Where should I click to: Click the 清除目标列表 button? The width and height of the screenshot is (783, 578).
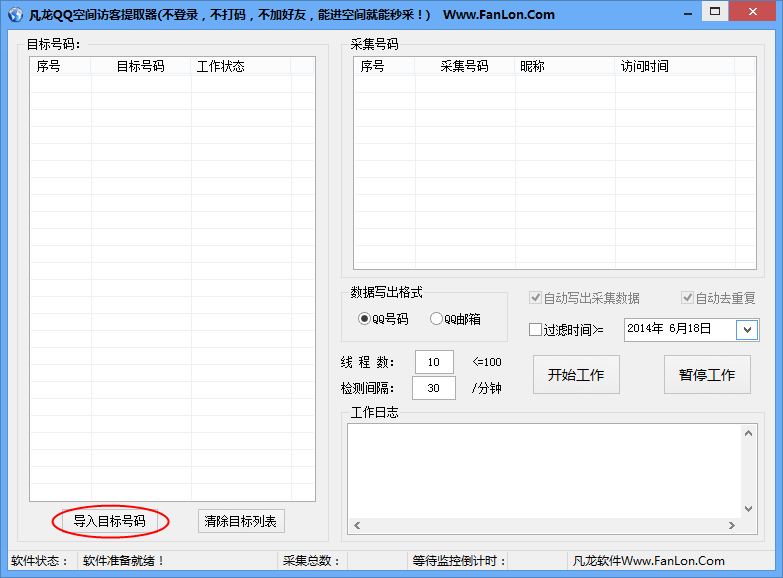[x=241, y=521]
